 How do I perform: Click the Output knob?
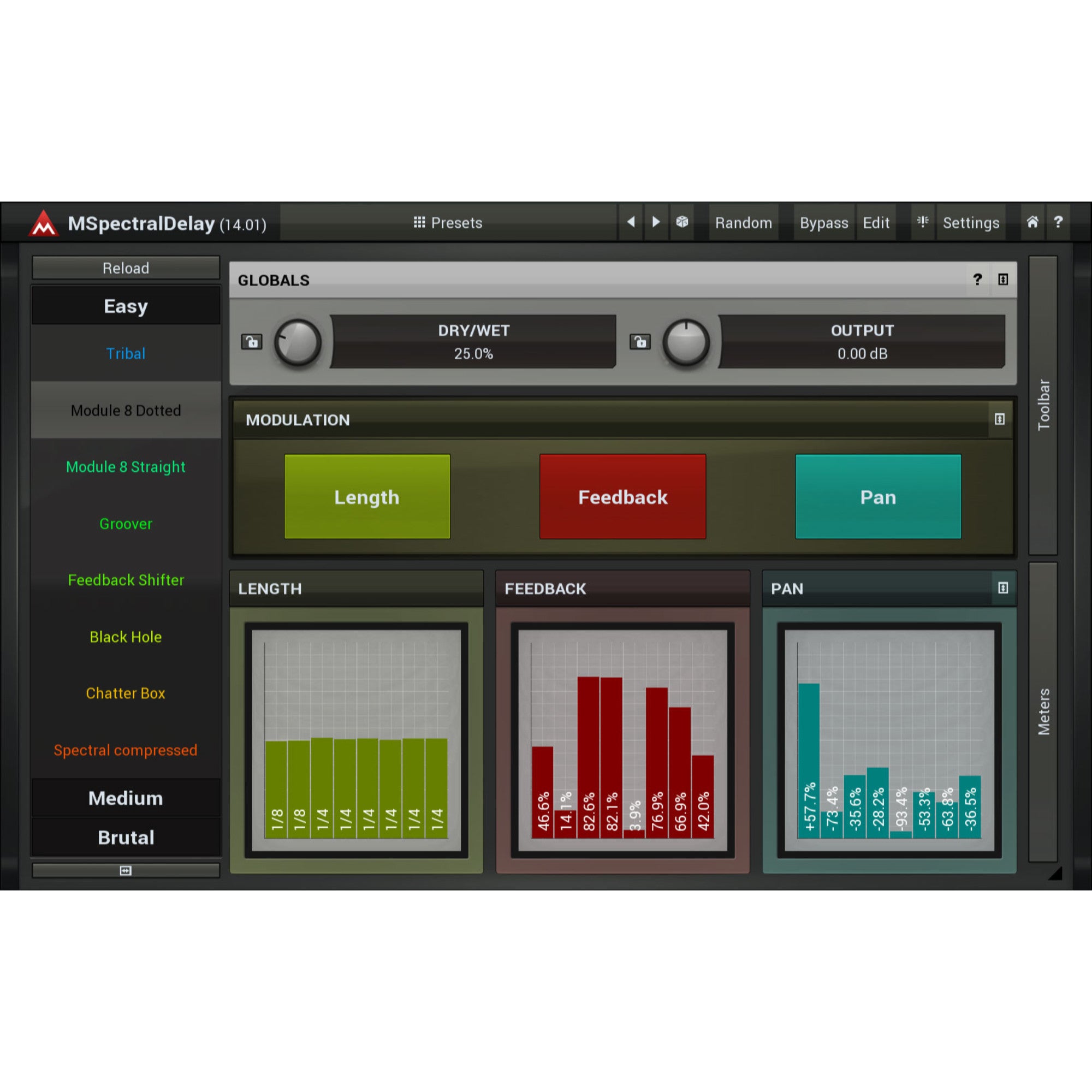click(x=686, y=342)
